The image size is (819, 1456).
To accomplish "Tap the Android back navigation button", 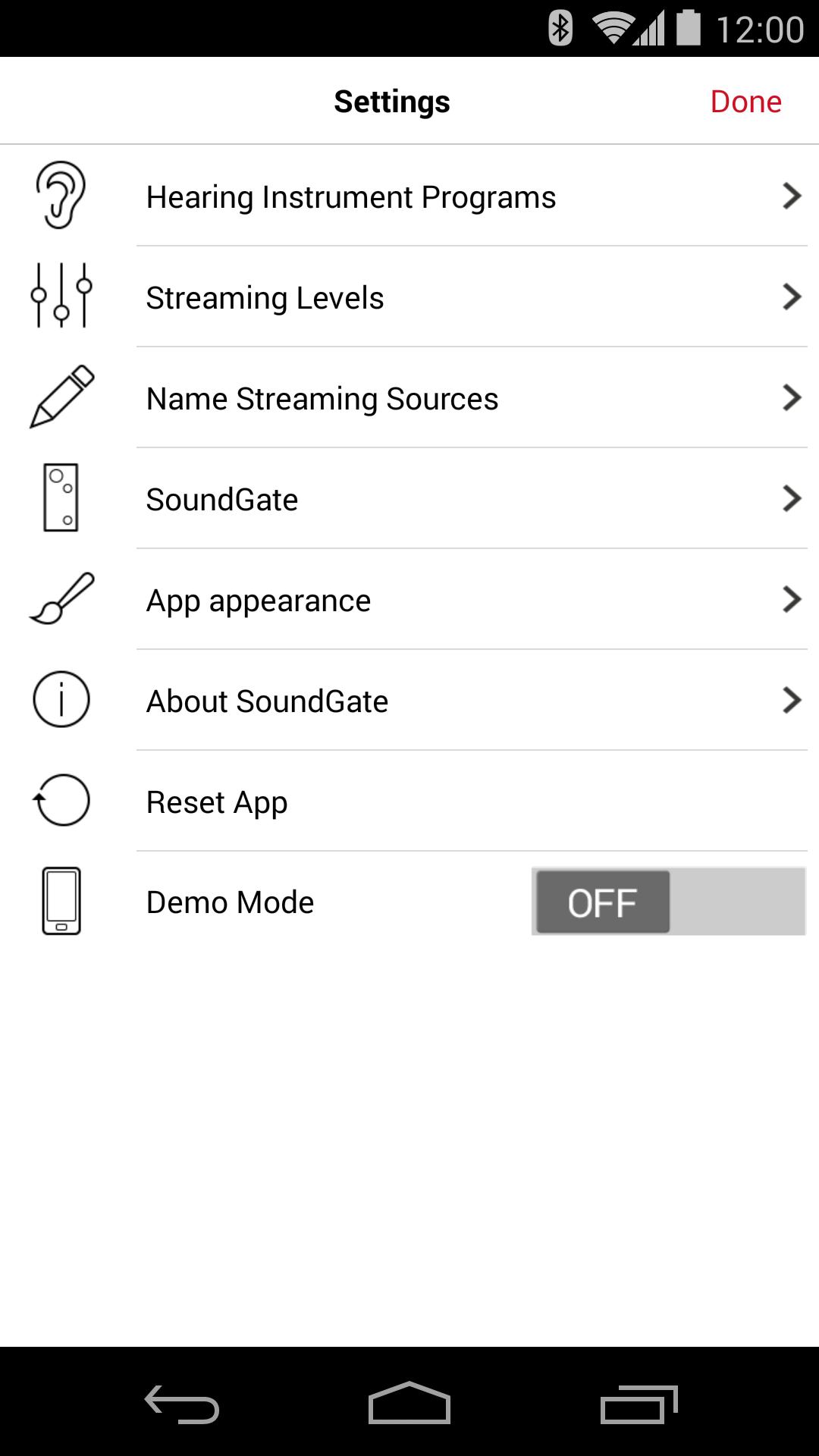I will point(182,1404).
